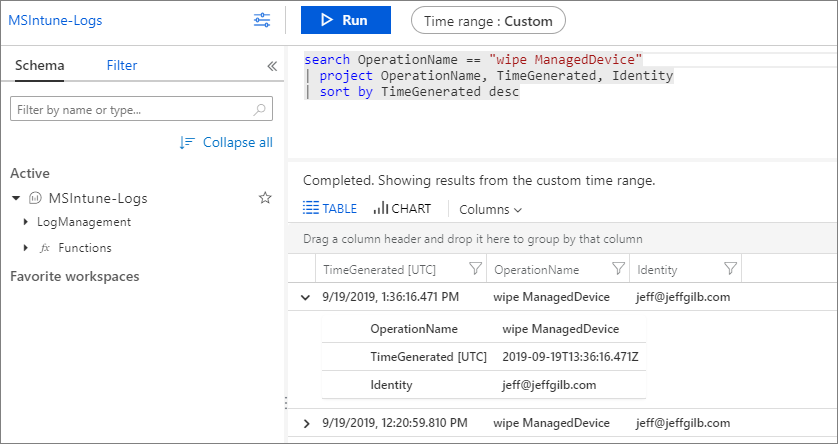
Task: Open the query settings sliders icon
Action: coord(262,21)
